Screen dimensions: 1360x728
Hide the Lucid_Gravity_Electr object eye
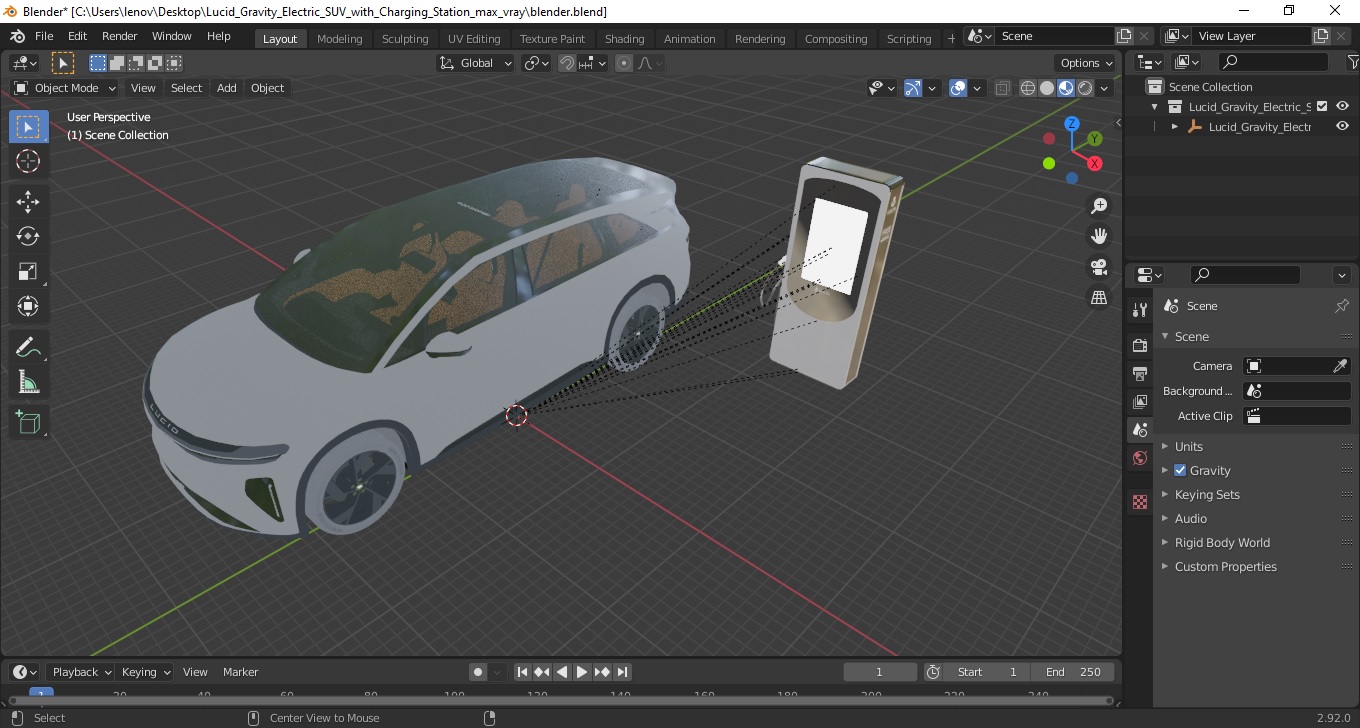[x=1343, y=126]
